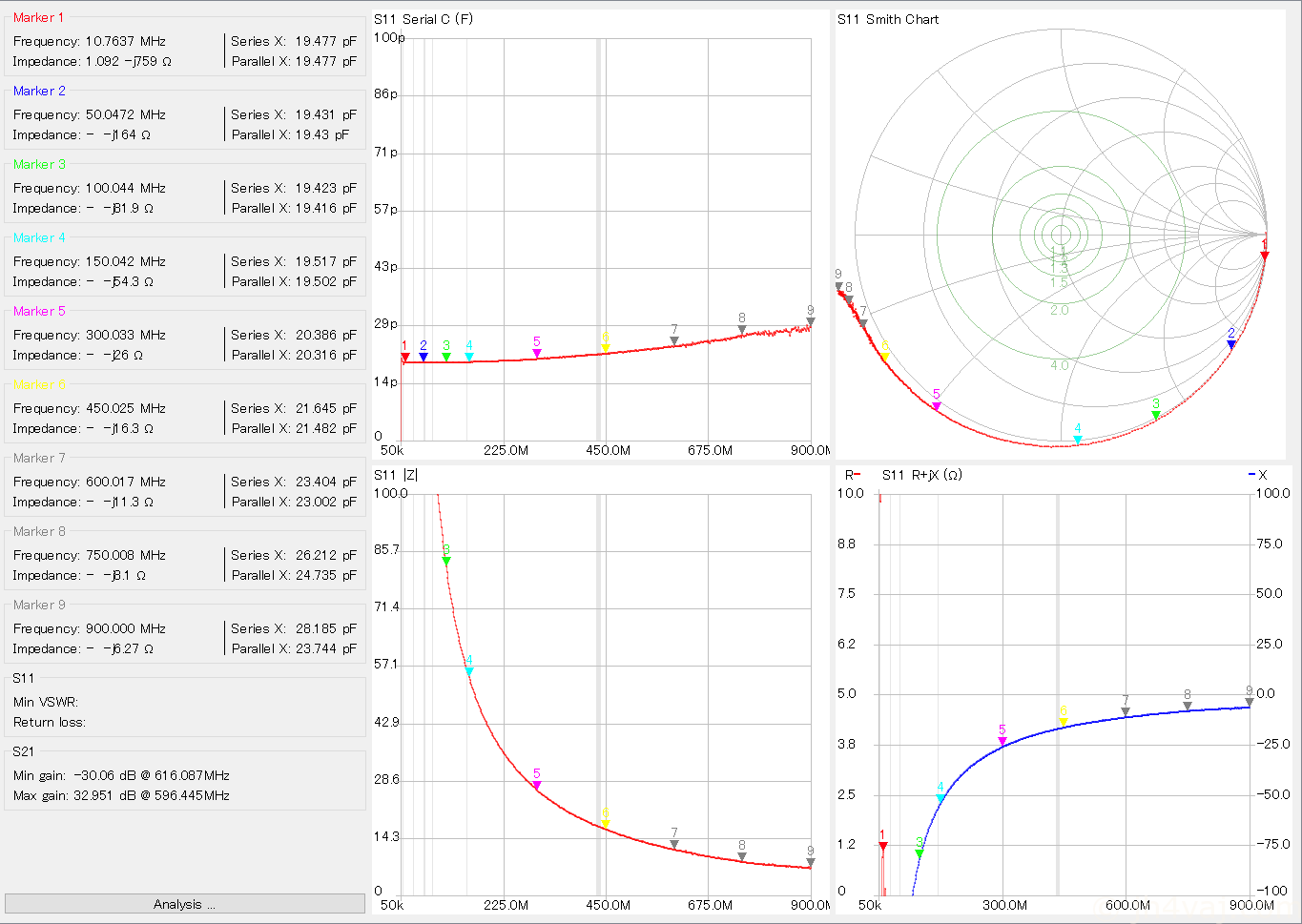This screenshot has height=924, width=1302.
Task: Click magenta marker 5 on the |Z| chart
Action: tap(537, 786)
